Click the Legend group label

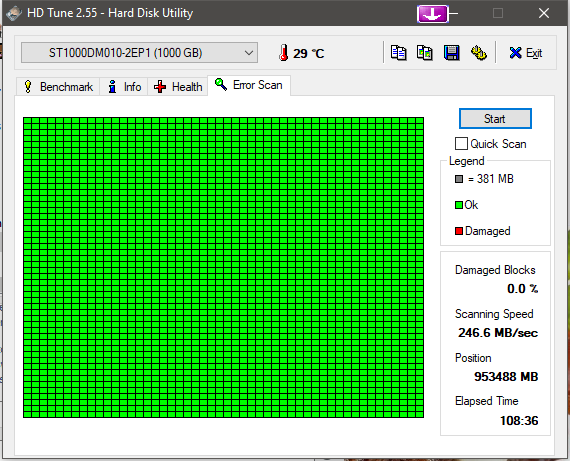pyautogui.click(x=466, y=161)
